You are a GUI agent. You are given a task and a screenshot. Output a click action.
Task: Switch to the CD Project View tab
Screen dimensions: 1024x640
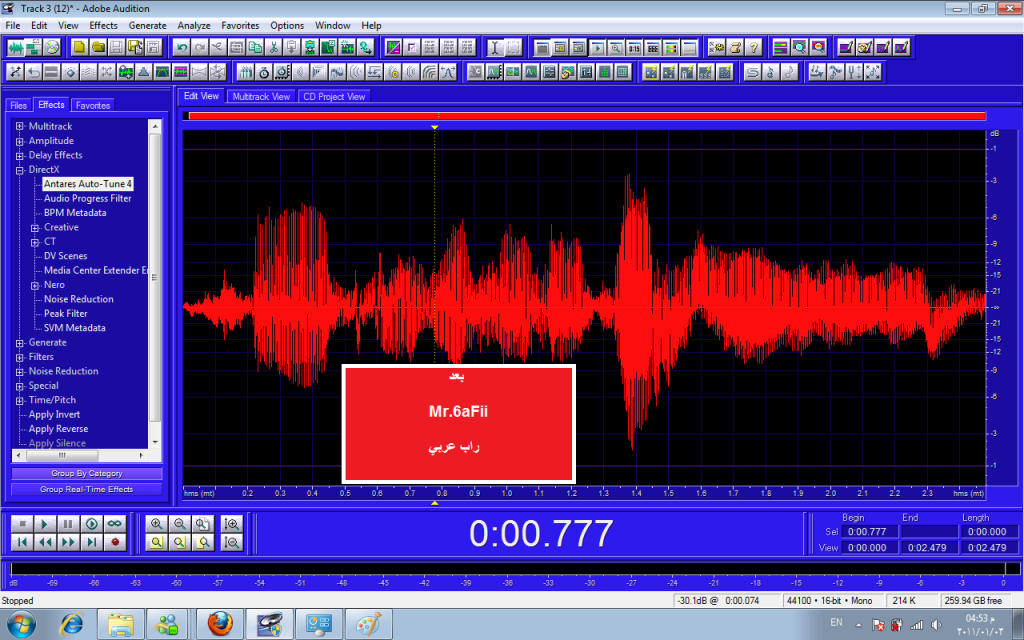click(x=334, y=97)
